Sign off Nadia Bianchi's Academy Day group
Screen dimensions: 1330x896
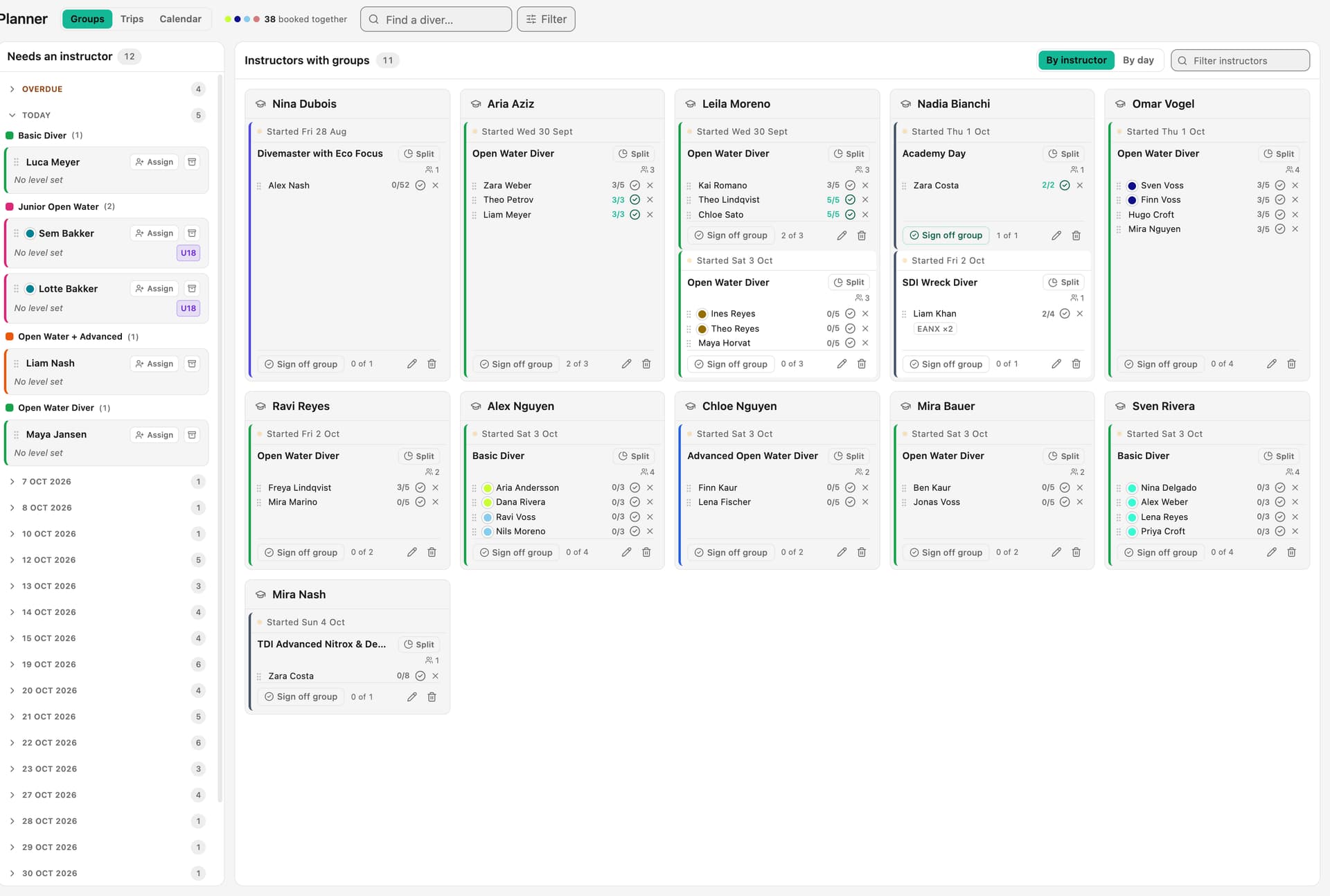pos(946,235)
